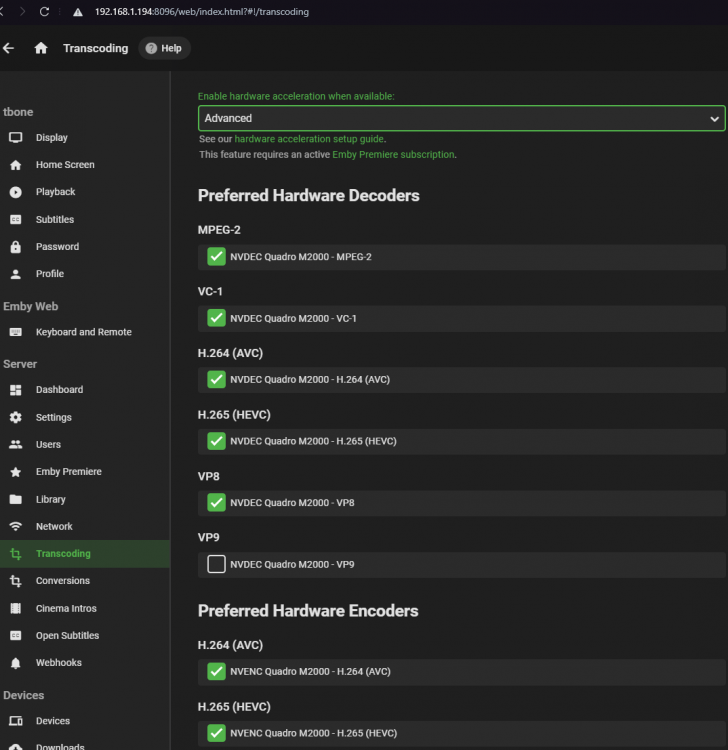Screen dimensions: 728x750
Task: Uncheck NVENC Quadro M2000 H.264 encoder
Action: click(x=216, y=671)
